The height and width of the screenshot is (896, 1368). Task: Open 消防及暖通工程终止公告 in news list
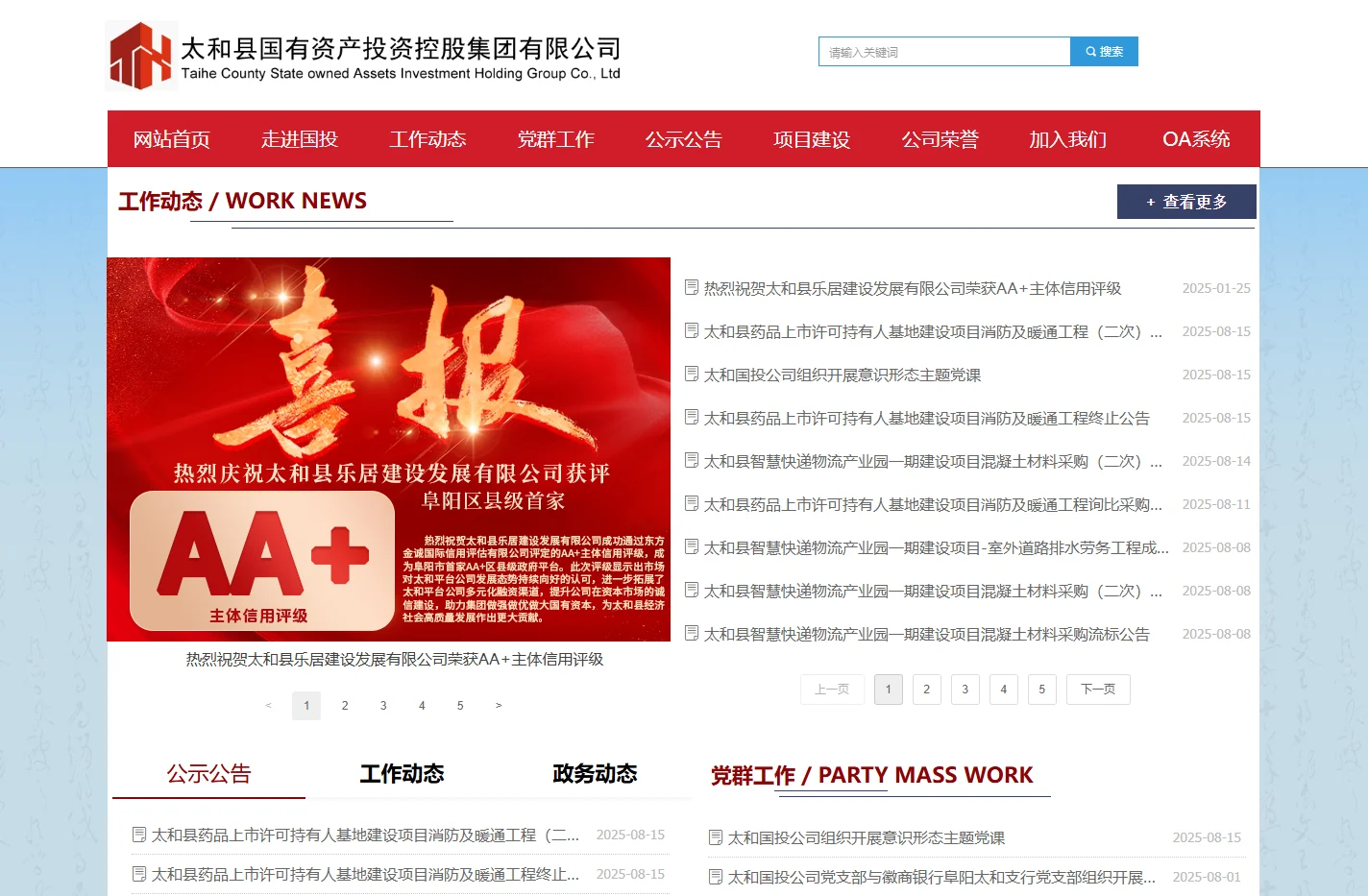pyautogui.click(x=927, y=418)
